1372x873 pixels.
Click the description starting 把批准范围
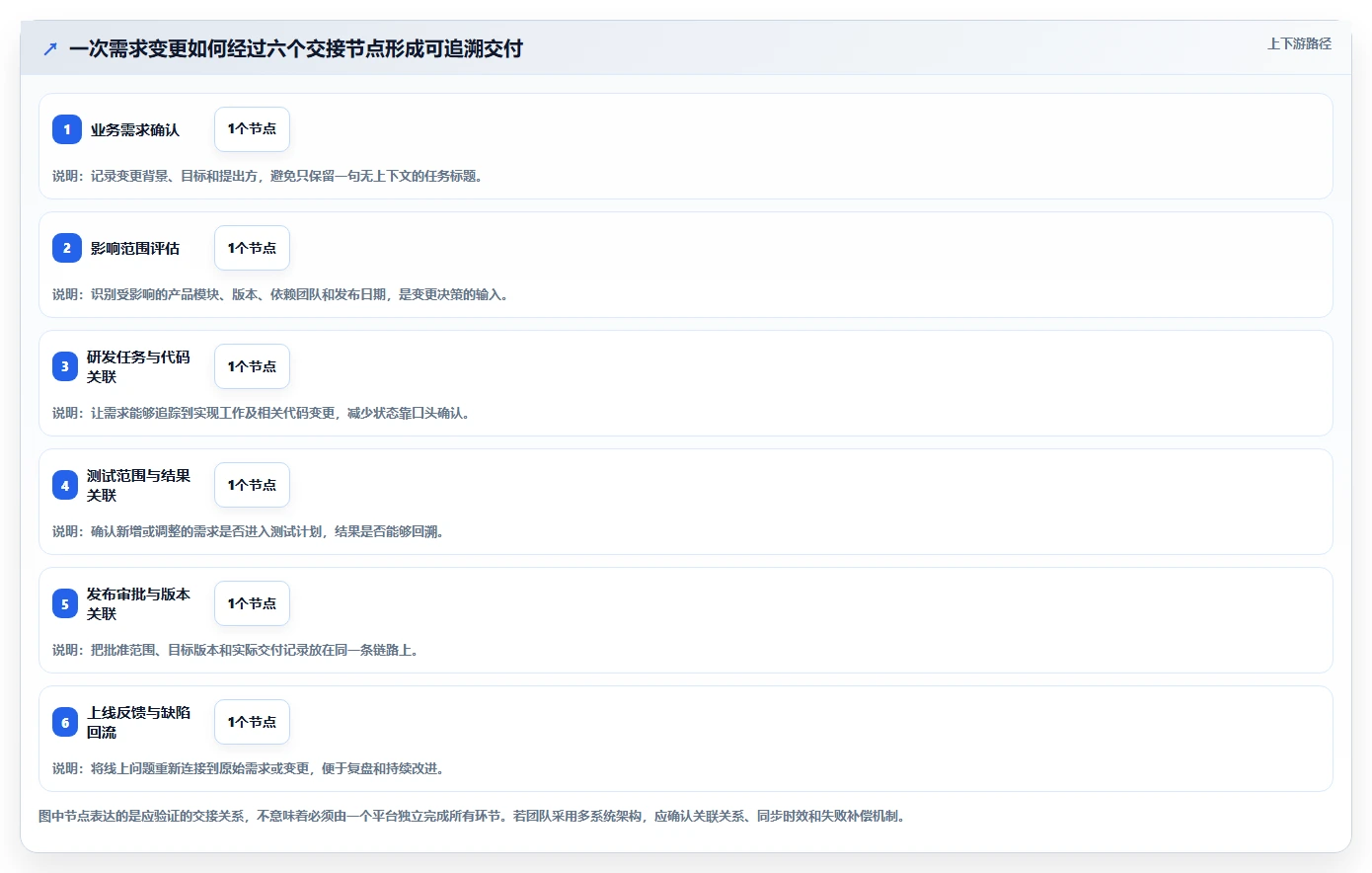click(x=236, y=650)
